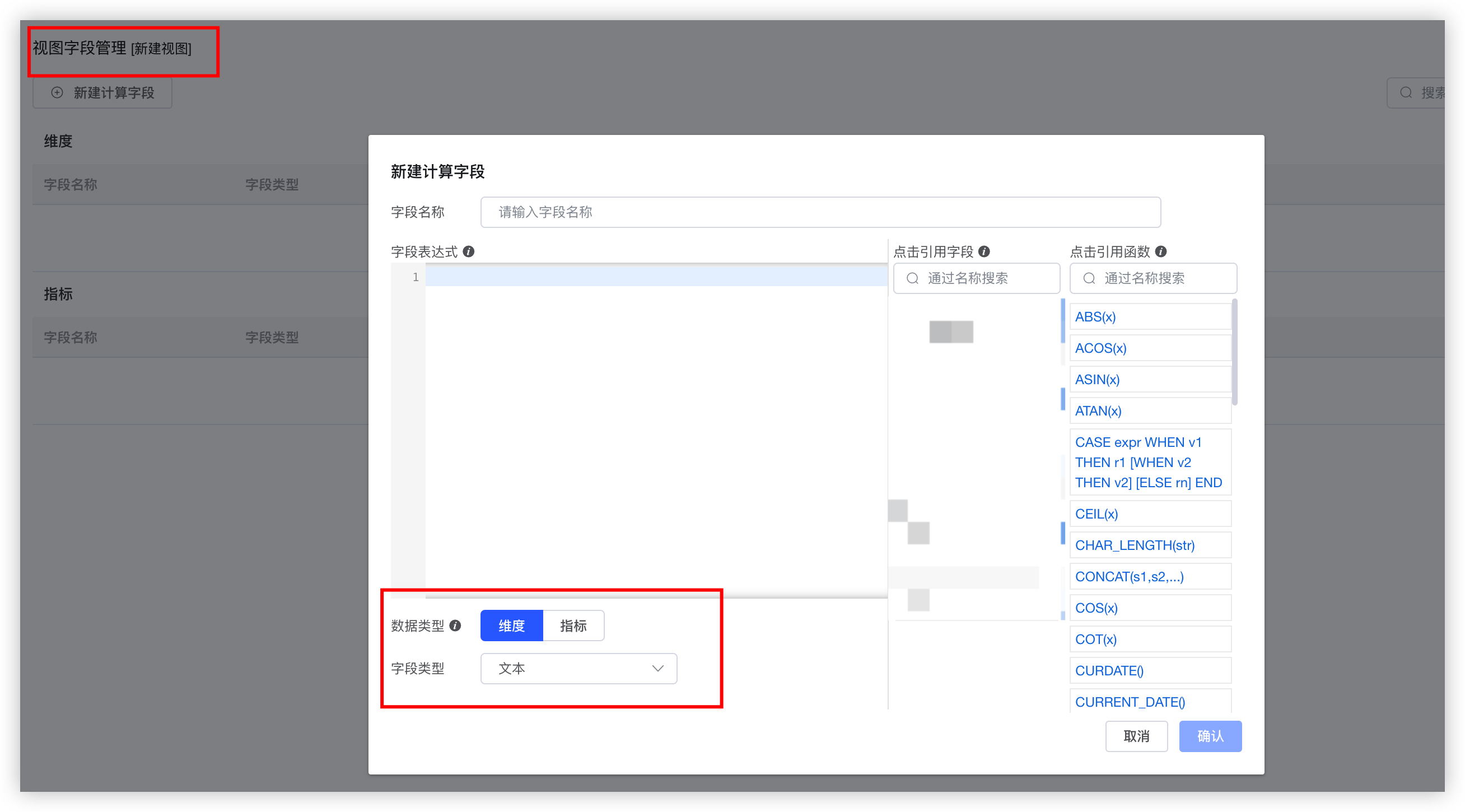This screenshot has height=812, width=1465.
Task: Open the 字段类型 dropdown showing 文本
Action: 578,669
